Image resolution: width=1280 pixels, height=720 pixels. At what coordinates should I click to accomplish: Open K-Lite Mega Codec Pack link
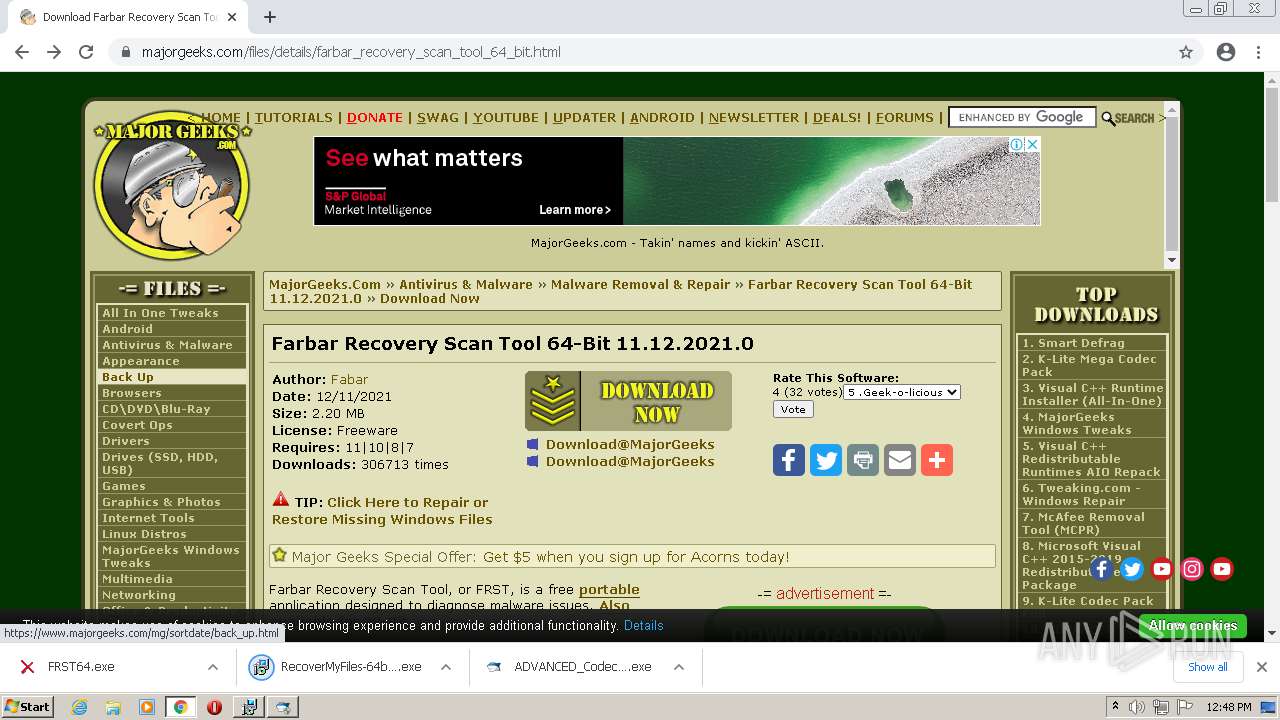point(1089,365)
